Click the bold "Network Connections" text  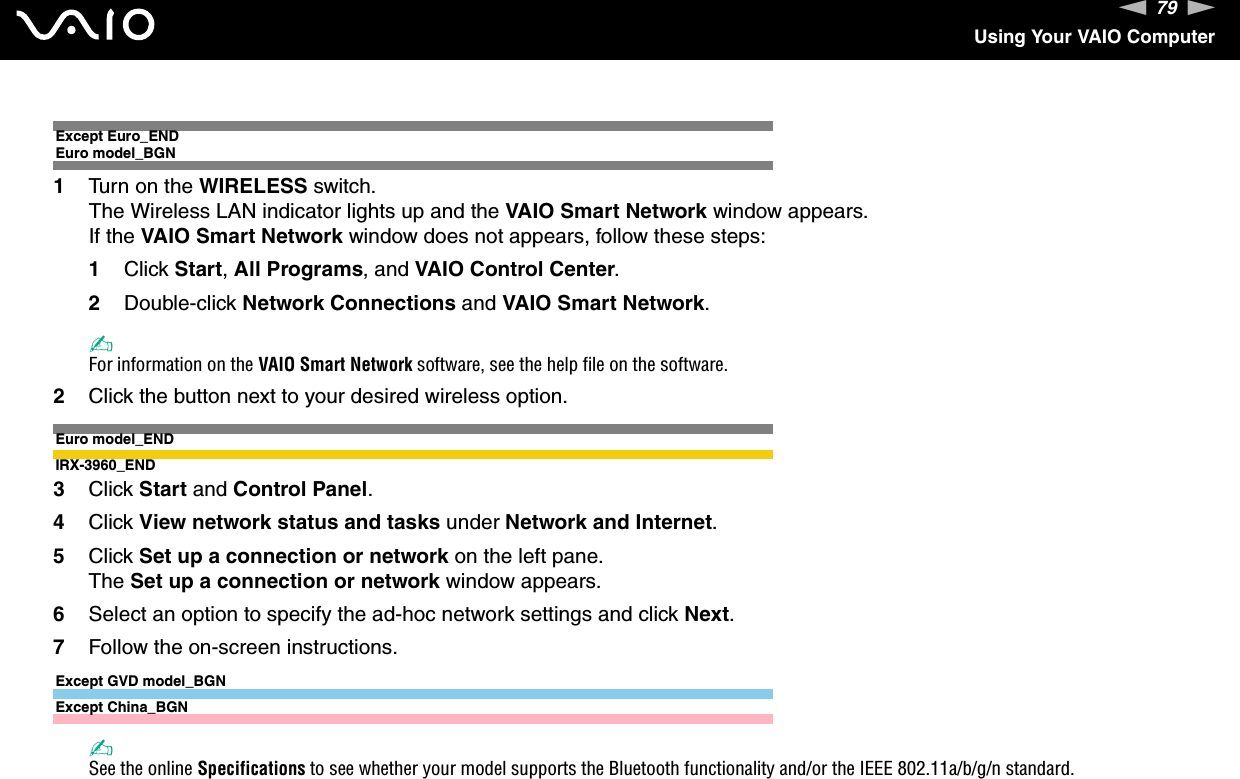click(349, 303)
